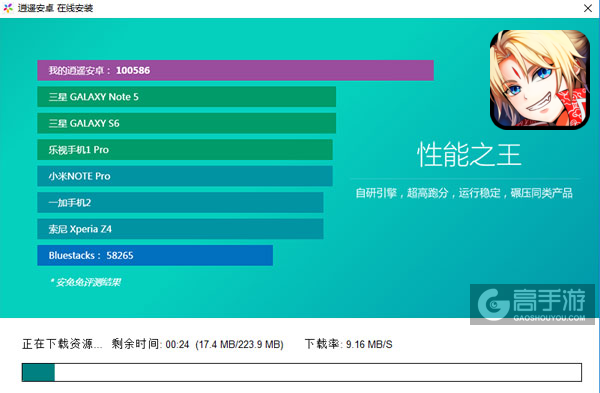Click the 自研引擎 description line

click(464, 193)
